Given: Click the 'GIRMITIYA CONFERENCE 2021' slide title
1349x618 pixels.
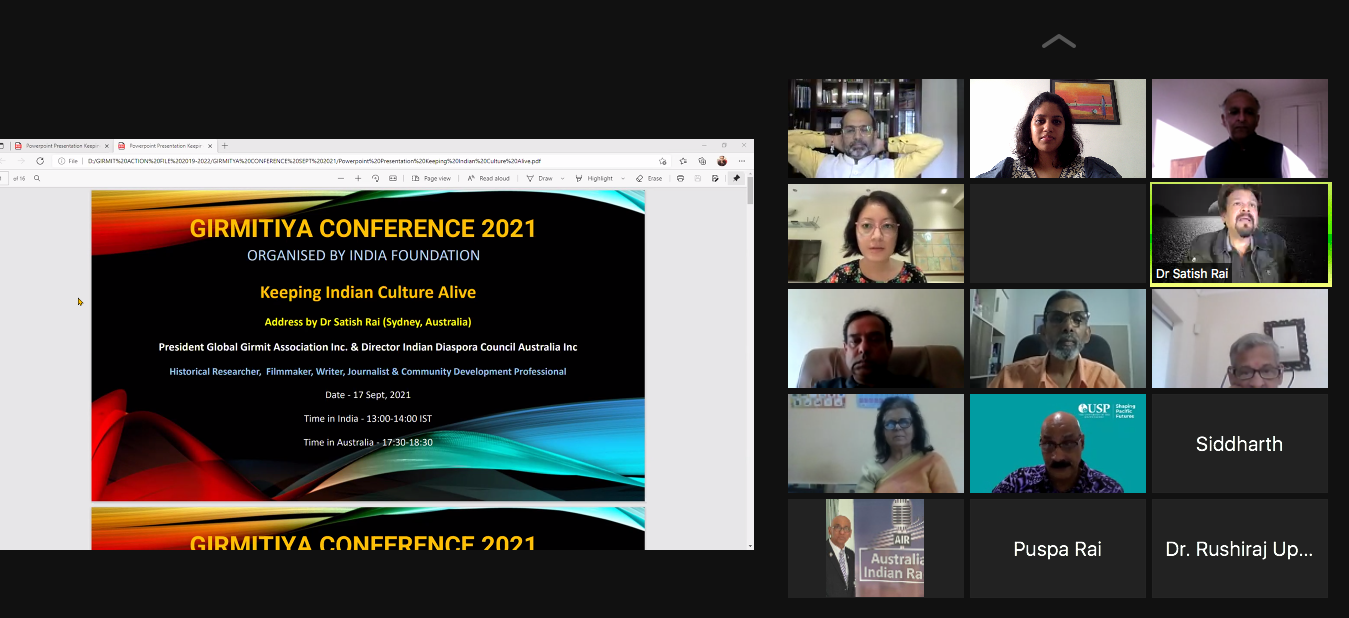Looking at the screenshot, I should tap(363, 228).
